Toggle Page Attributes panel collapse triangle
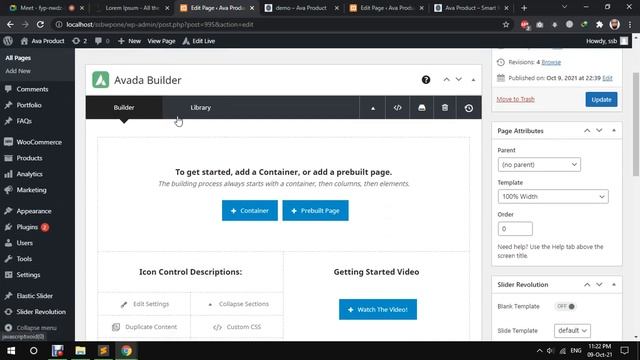Image resolution: width=640 pixels, height=360 pixels. (x=614, y=131)
